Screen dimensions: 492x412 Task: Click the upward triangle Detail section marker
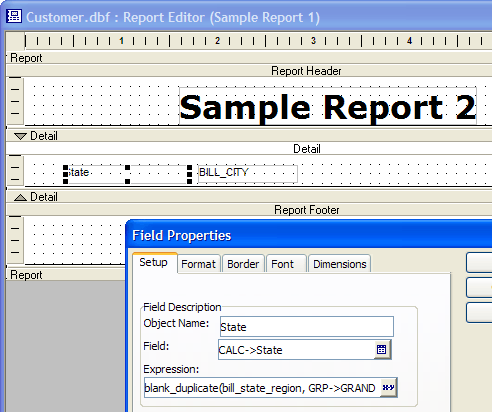[20, 197]
